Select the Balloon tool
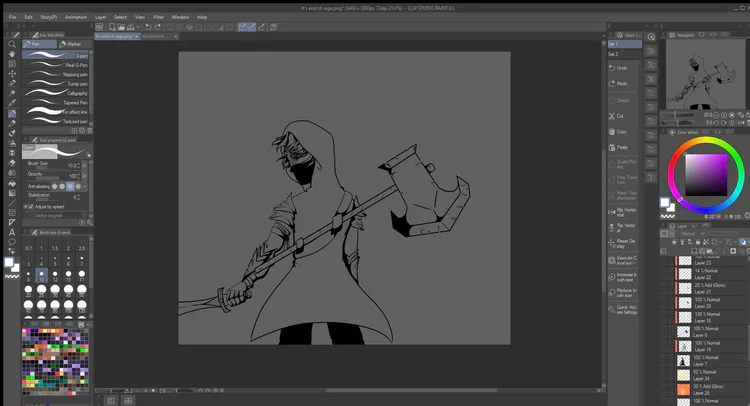The image size is (750, 406). coord(12,241)
